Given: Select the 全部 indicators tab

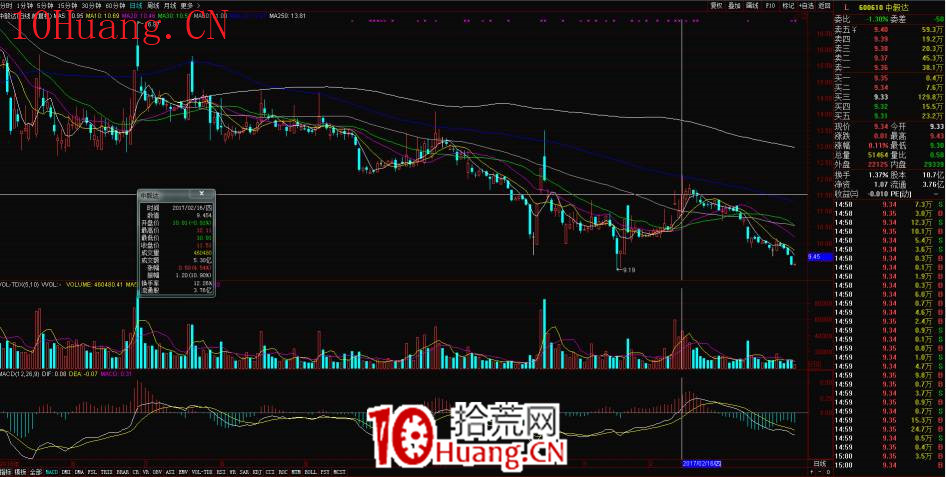Looking at the screenshot, I should pyautogui.click(x=36, y=471).
